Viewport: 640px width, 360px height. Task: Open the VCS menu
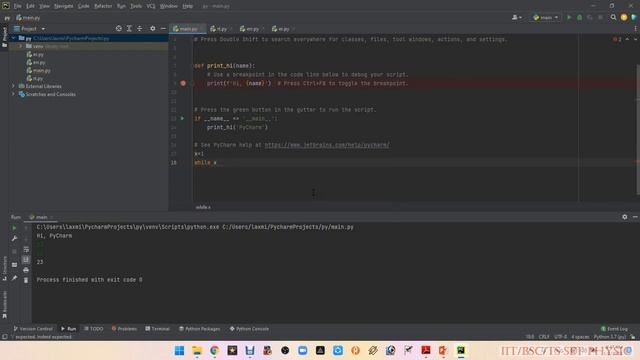point(151,6)
